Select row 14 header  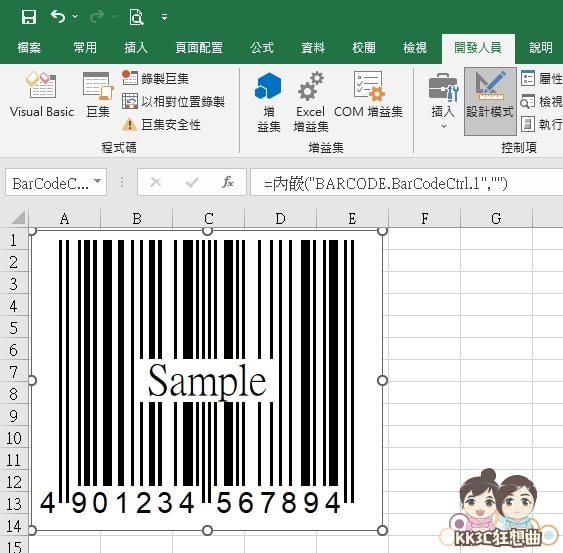pos(14,526)
